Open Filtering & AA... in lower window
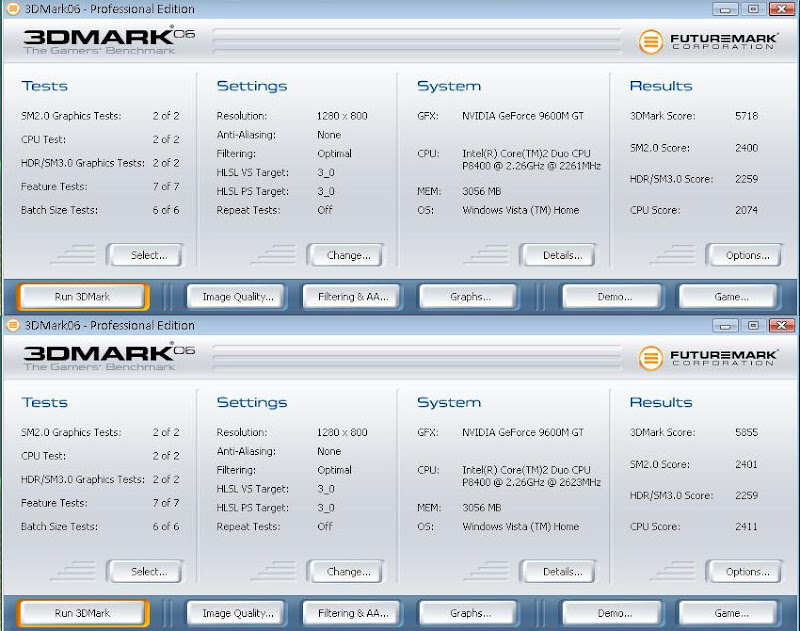The height and width of the screenshot is (631, 800). click(353, 613)
